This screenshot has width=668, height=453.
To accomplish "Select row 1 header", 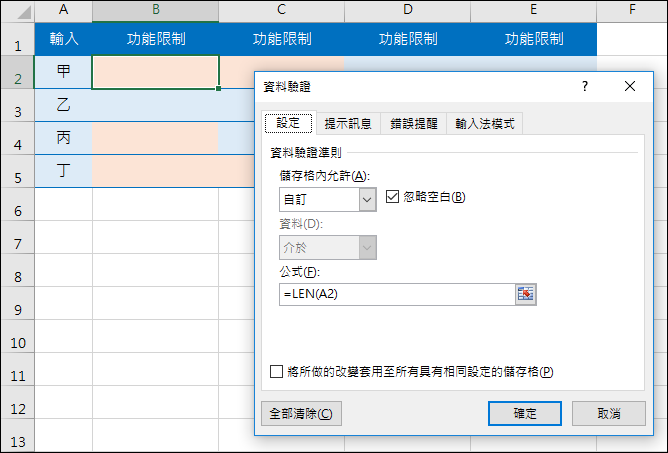I will point(17,39).
